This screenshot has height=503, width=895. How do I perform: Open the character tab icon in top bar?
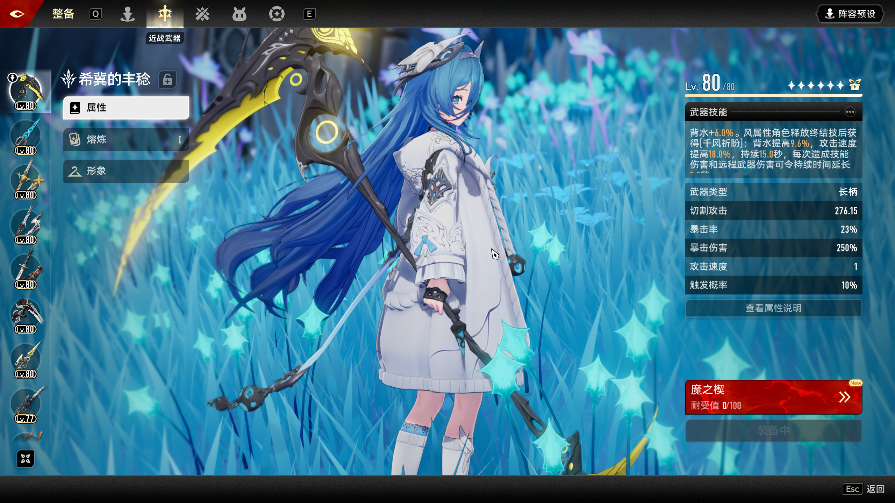127,14
